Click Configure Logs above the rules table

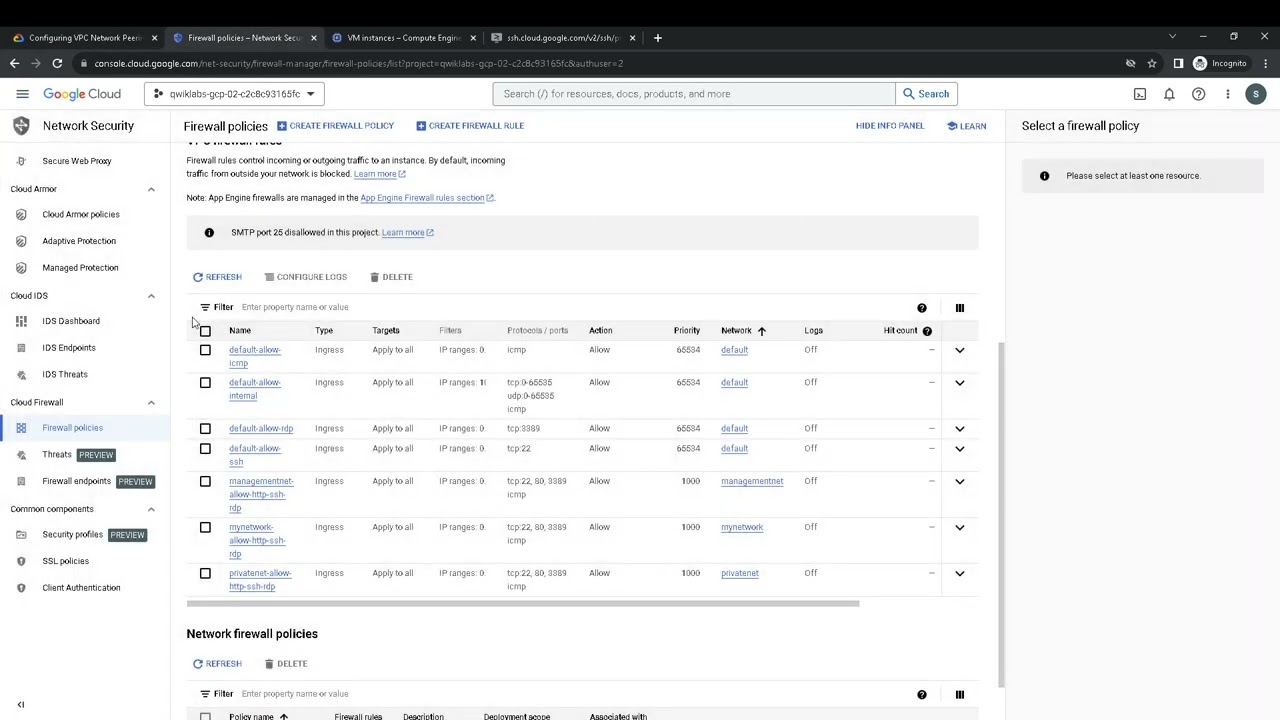305,277
